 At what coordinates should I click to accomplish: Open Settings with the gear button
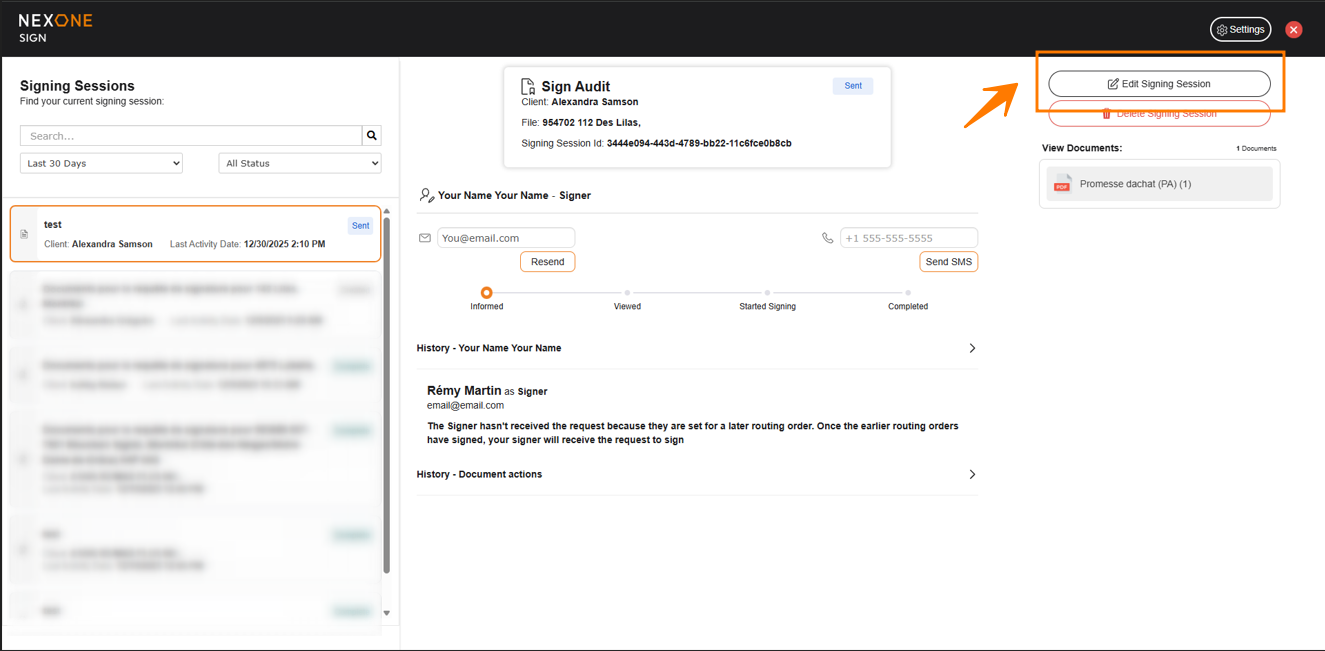click(1240, 30)
